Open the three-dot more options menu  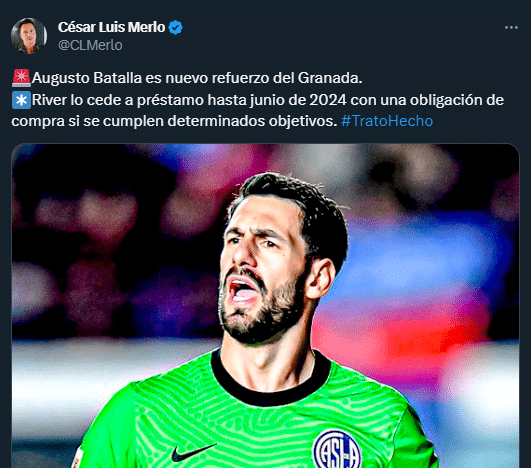point(511,27)
